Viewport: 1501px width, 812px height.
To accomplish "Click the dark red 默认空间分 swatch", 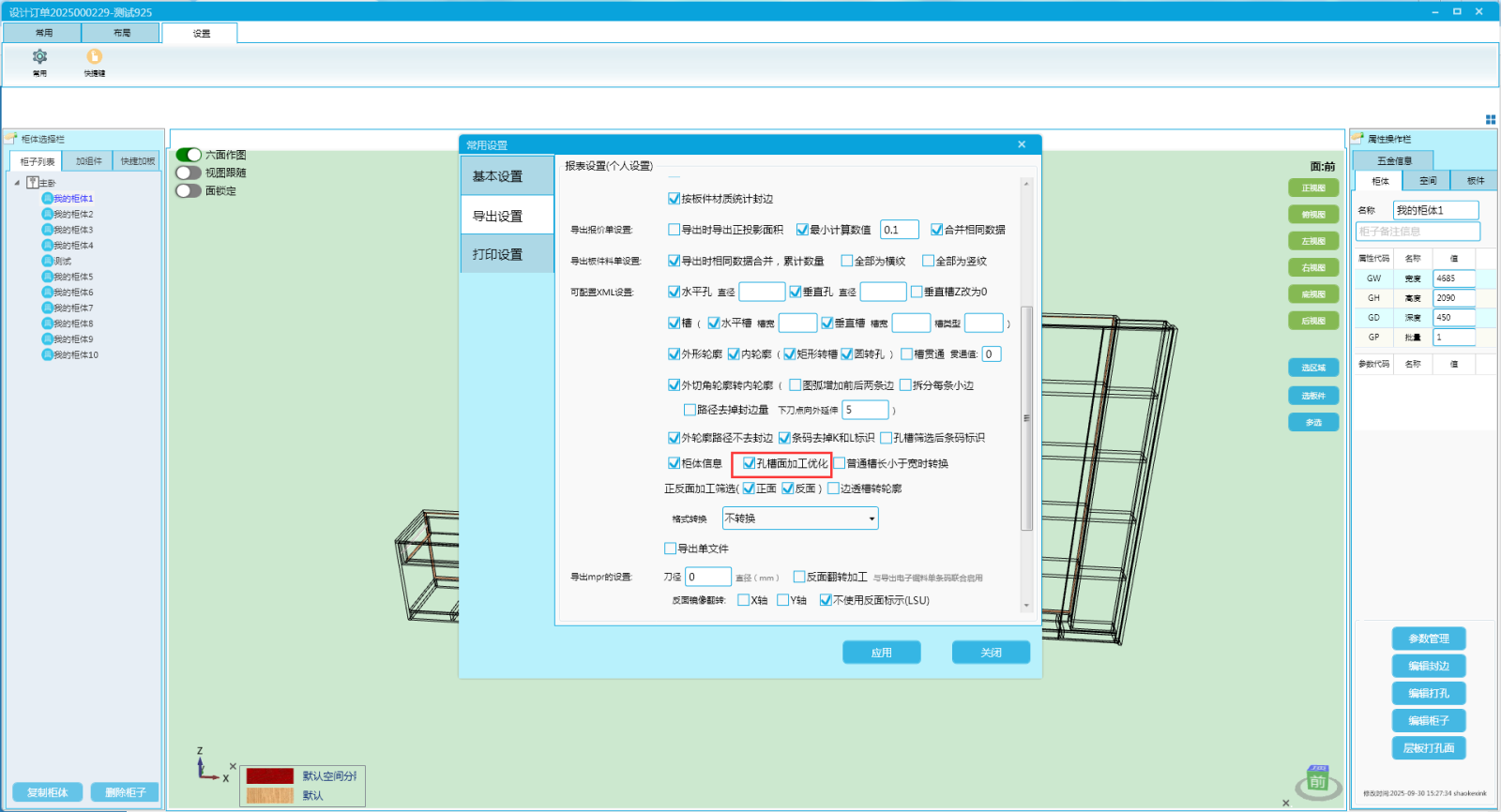I will pyautogui.click(x=269, y=776).
